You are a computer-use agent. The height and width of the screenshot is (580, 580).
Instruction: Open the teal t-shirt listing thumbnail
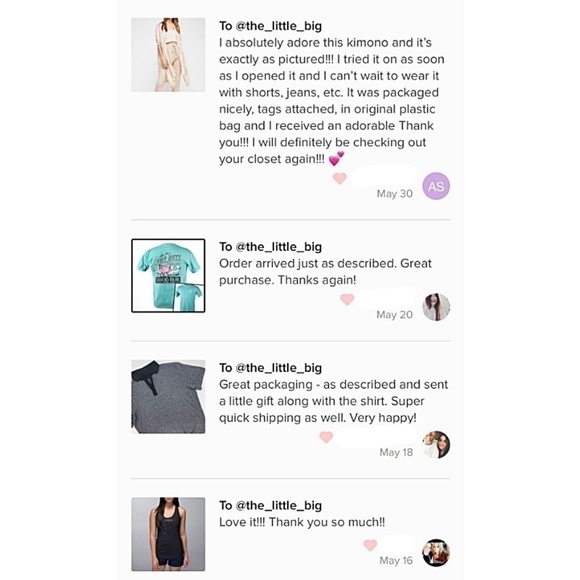coord(168,276)
